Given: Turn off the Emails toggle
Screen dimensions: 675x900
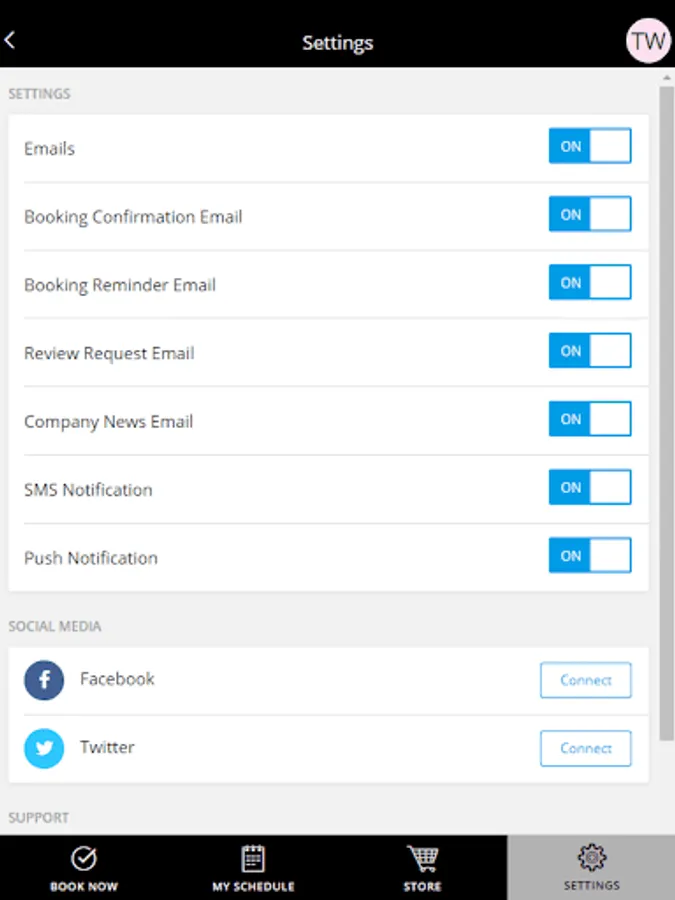Looking at the screenshot, I should tap(590, 146).
